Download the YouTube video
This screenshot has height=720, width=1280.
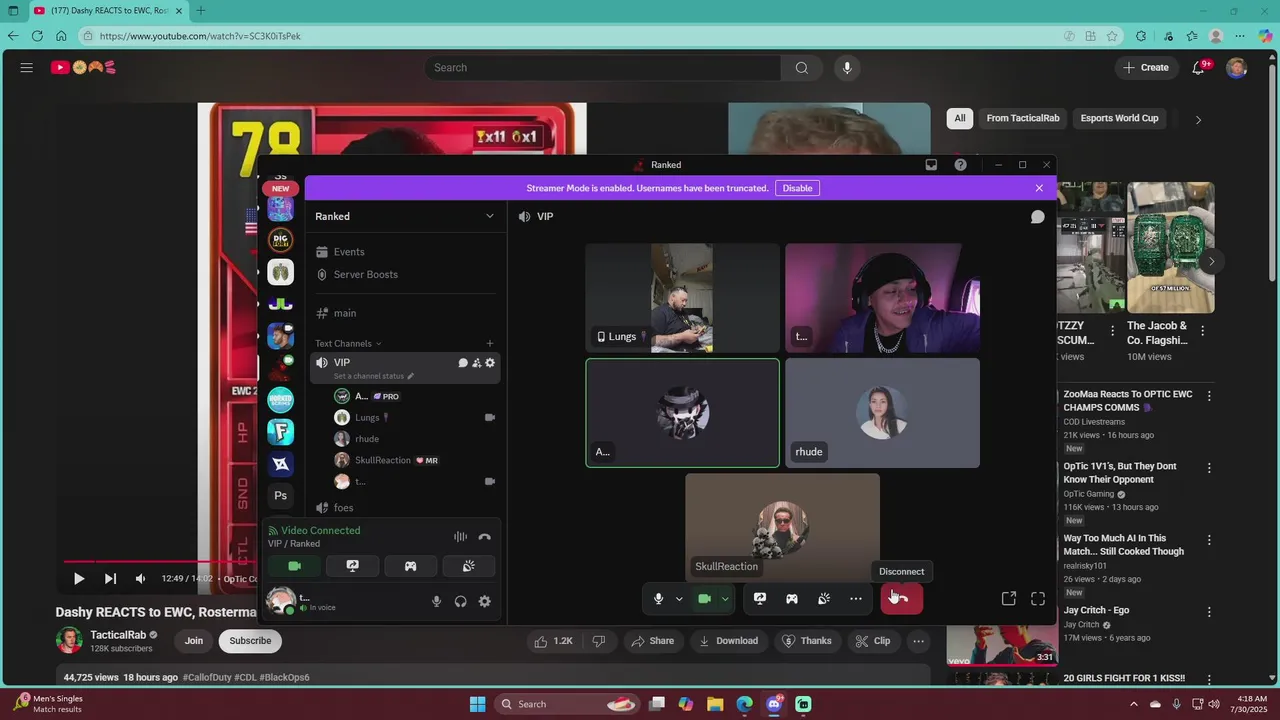point(728,641)
